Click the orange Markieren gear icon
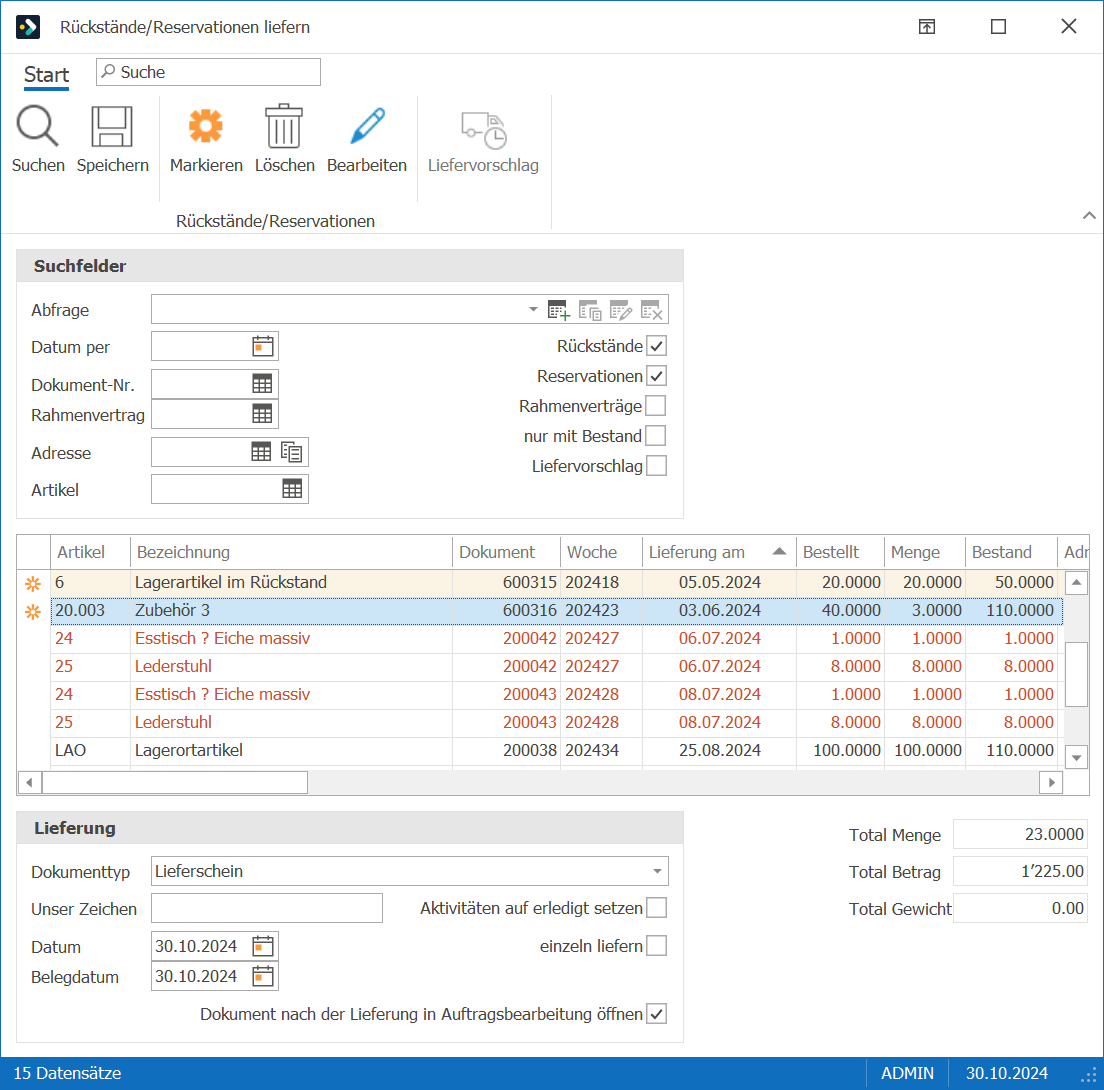Screen dimensions: 1104x1090 (206, 126)
